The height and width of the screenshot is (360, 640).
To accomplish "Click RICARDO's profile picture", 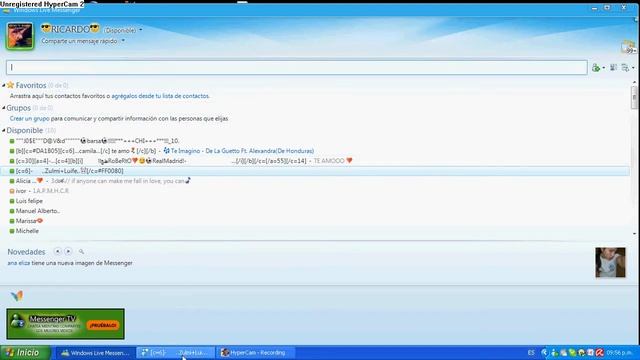I will (x=20, y=36).
